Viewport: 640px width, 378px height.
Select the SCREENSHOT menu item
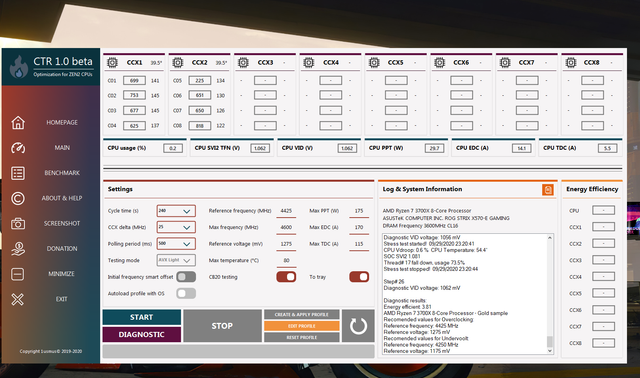tap(62, 224)
